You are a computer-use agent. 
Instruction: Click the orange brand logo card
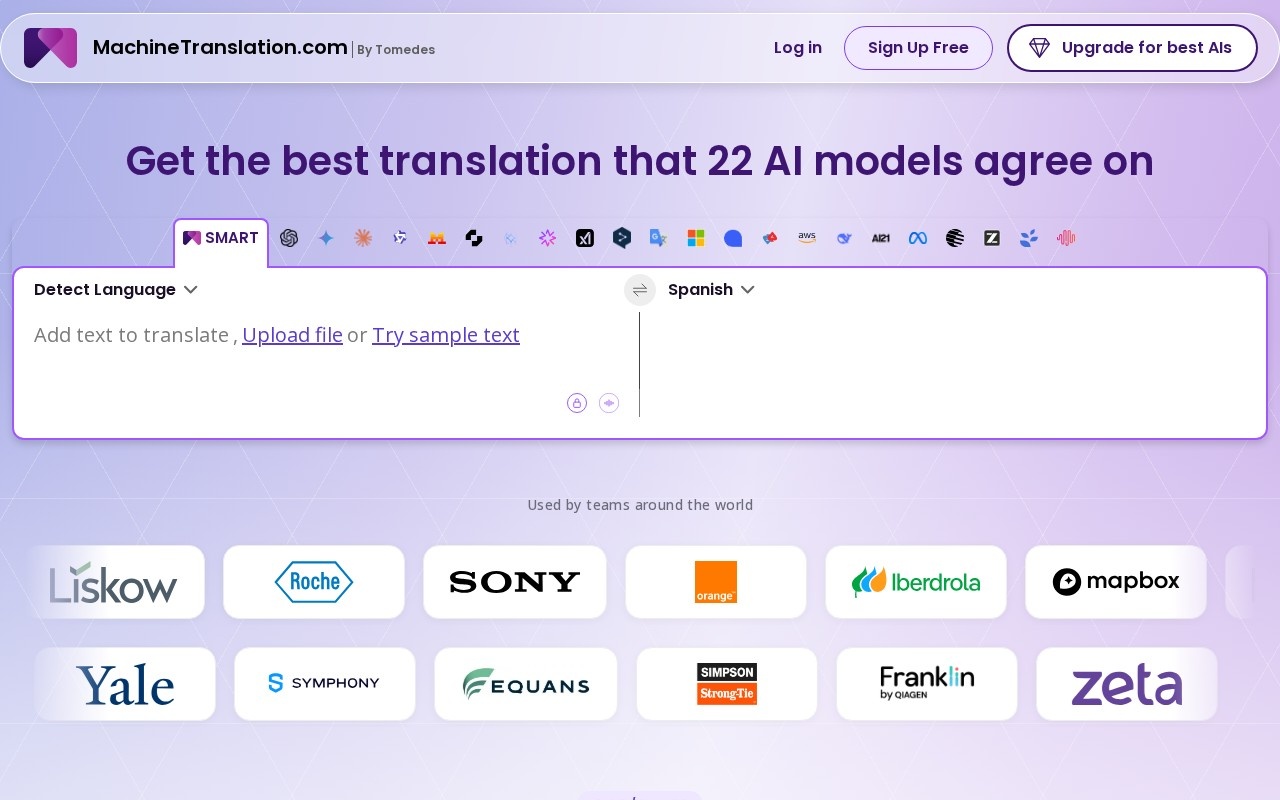point(716,582)
